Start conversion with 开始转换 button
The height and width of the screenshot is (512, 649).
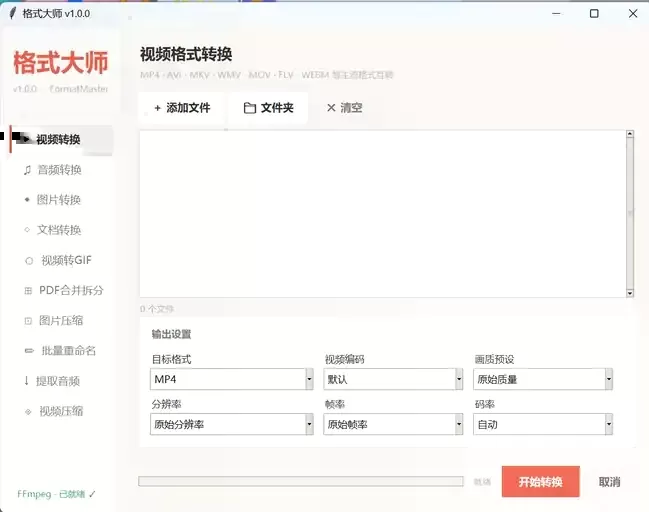541,481
